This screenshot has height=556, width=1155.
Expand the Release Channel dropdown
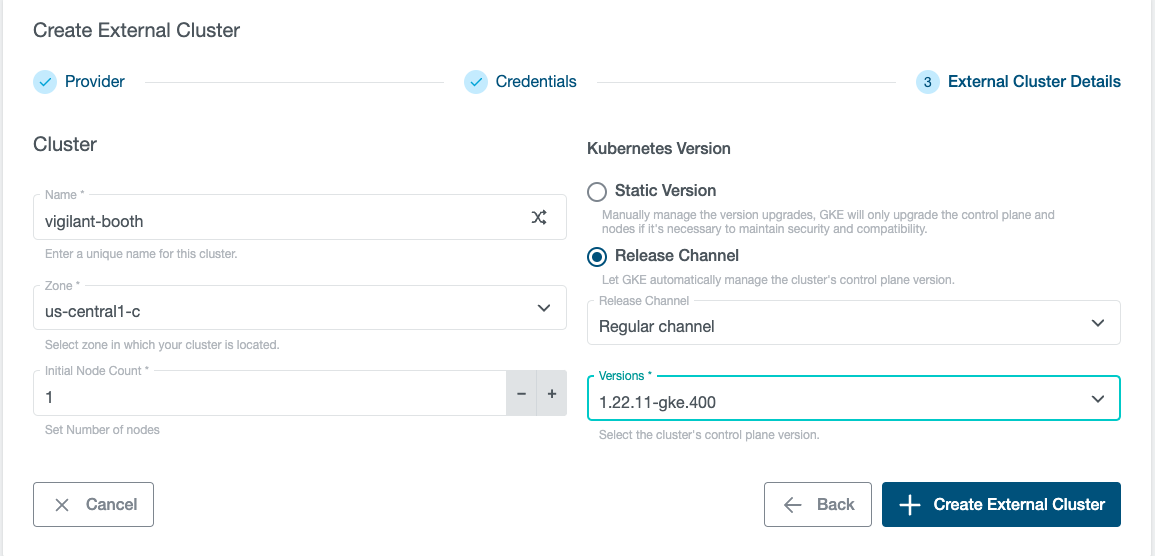[x=853, y=323]
